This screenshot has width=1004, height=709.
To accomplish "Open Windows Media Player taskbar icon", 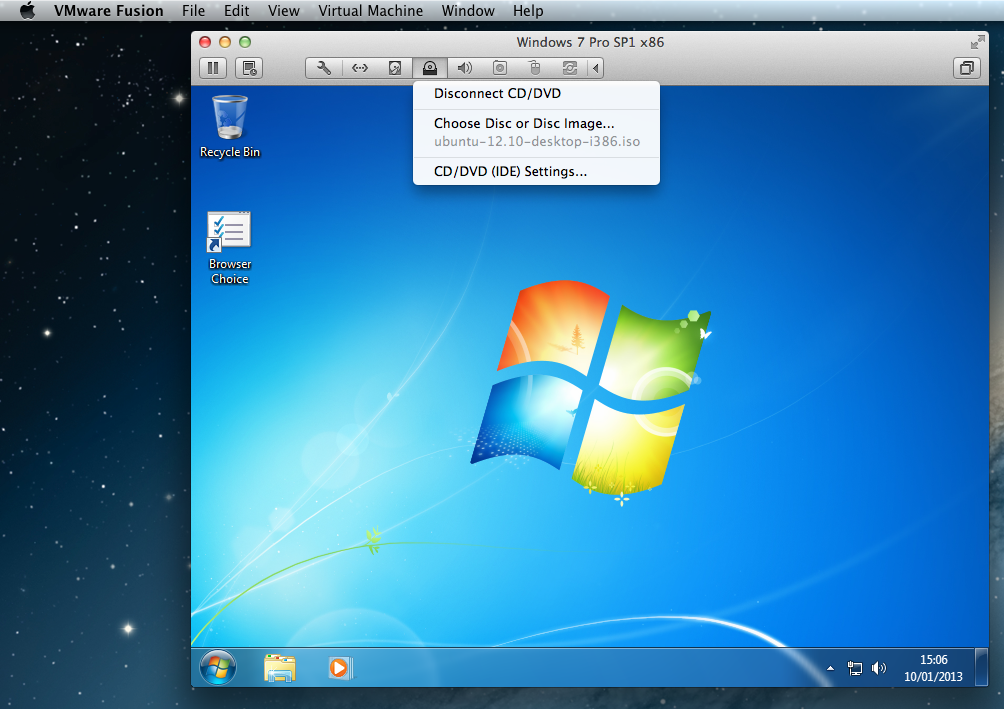I will point(340,667).
